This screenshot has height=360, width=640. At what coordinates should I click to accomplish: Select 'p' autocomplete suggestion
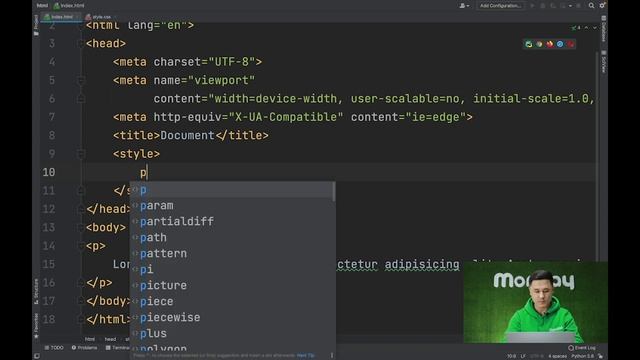click(232, 190)
